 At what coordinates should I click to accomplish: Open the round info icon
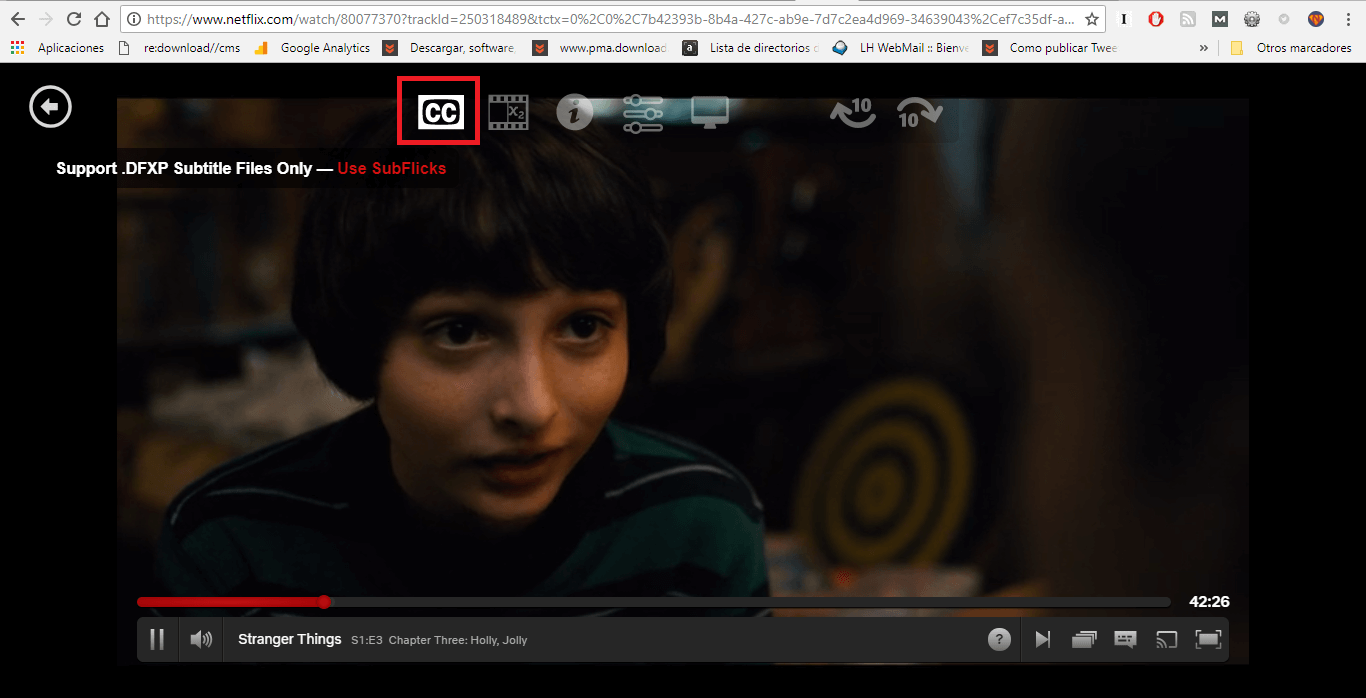click(x=574, y=114)
